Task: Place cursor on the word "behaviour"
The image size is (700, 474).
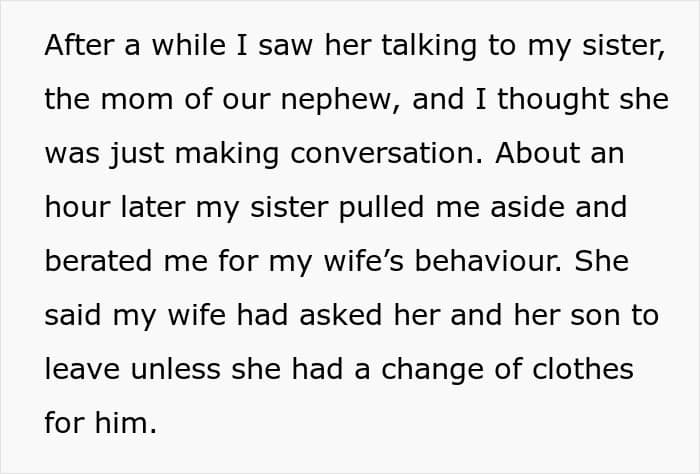Action: pyautogui.click(x=488, y=261)
